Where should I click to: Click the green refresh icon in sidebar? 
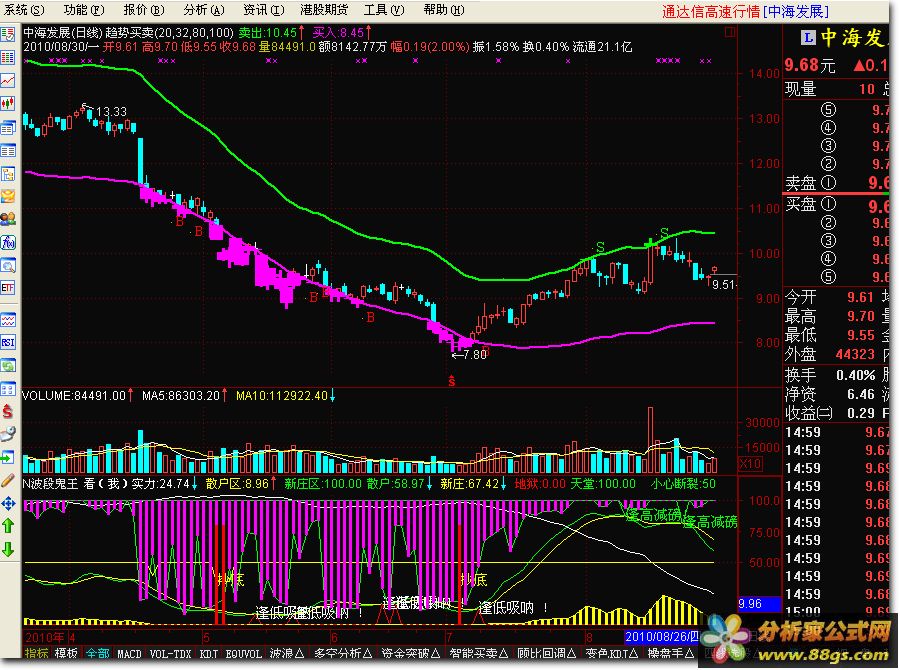pos(8,366)
